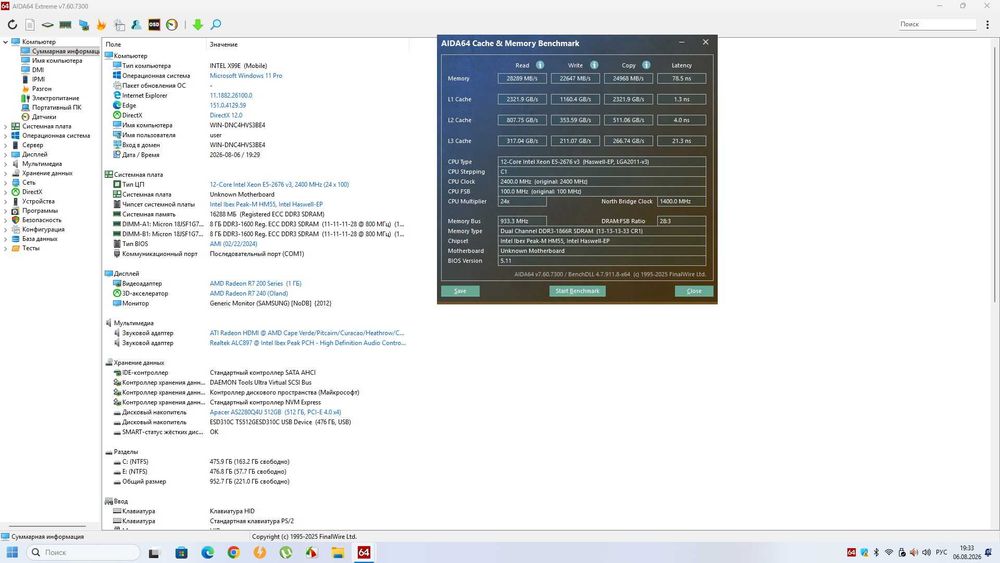
Task: Select Суммарная информация tree item
Action: coord(66,51)
